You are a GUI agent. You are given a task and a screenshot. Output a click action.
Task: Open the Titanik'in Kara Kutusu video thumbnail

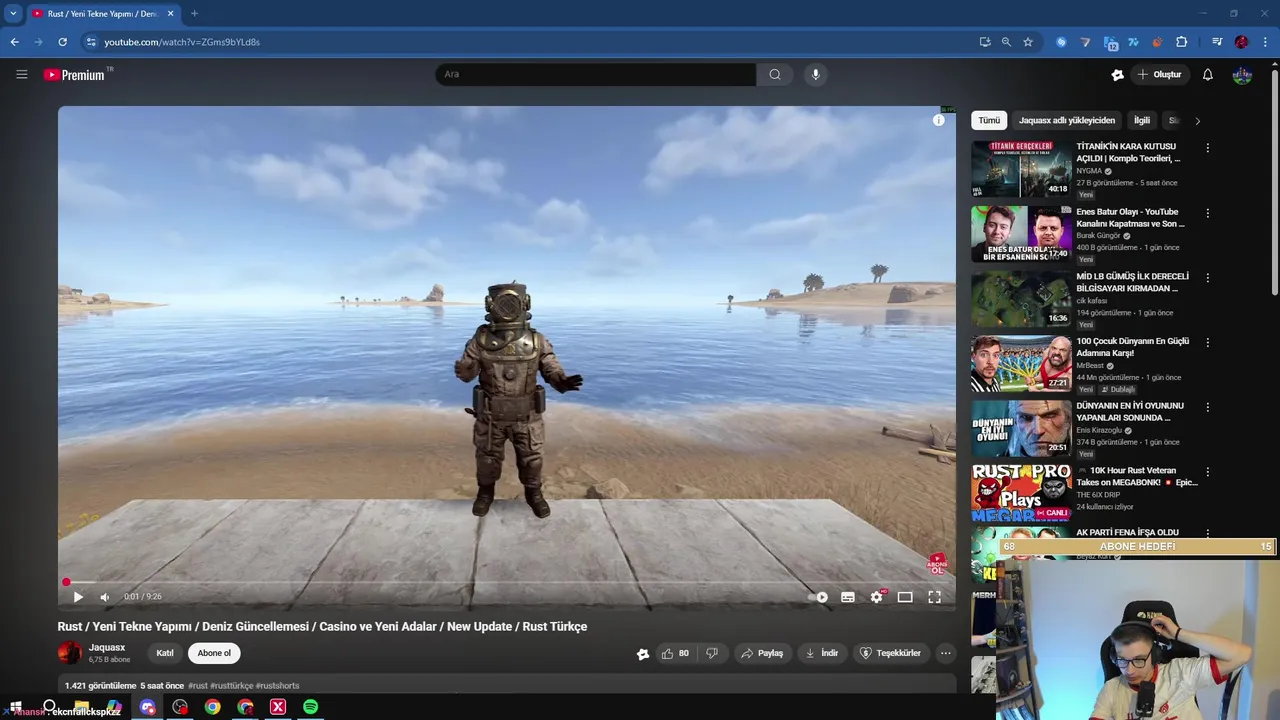[x=1021, y=169]
